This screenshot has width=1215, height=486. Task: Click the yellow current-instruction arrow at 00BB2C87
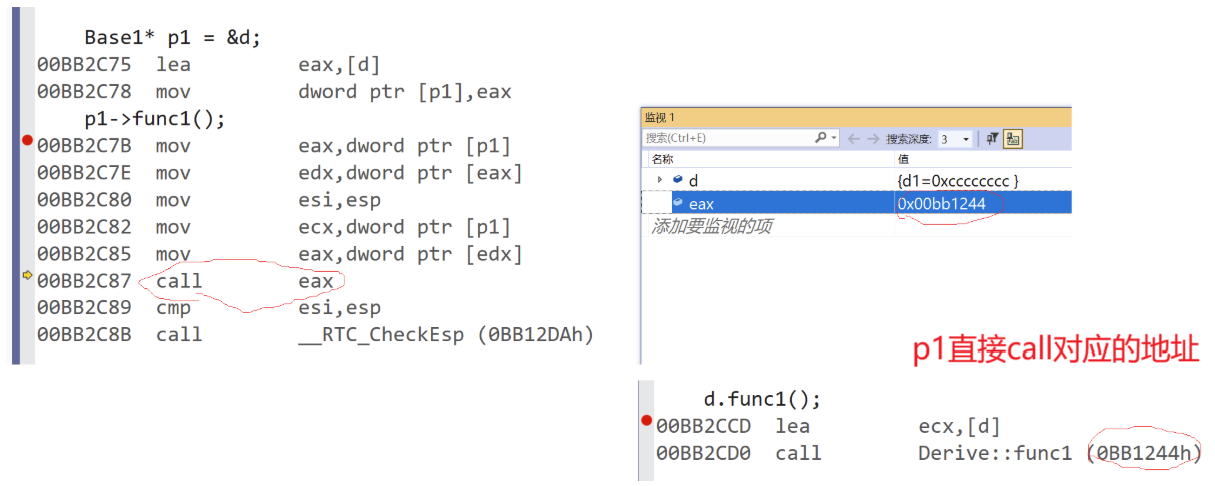(28, 276)
